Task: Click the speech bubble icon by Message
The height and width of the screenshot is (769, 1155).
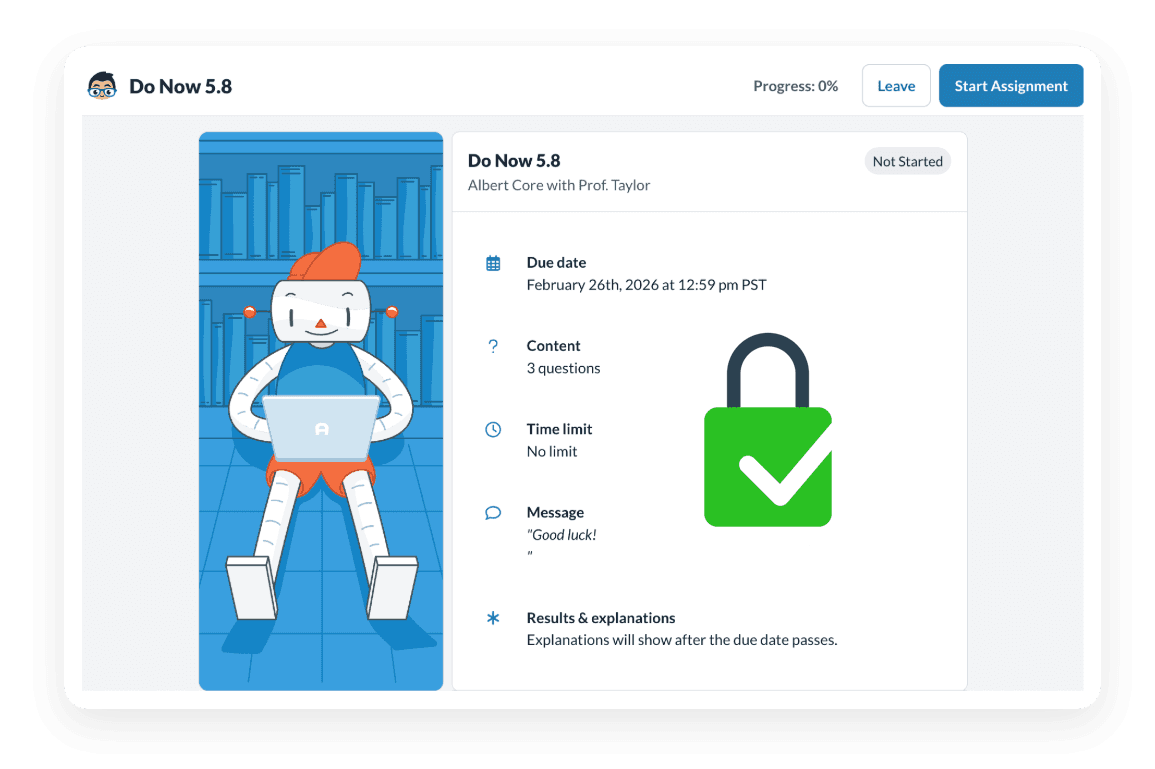Action: point(492,512)
